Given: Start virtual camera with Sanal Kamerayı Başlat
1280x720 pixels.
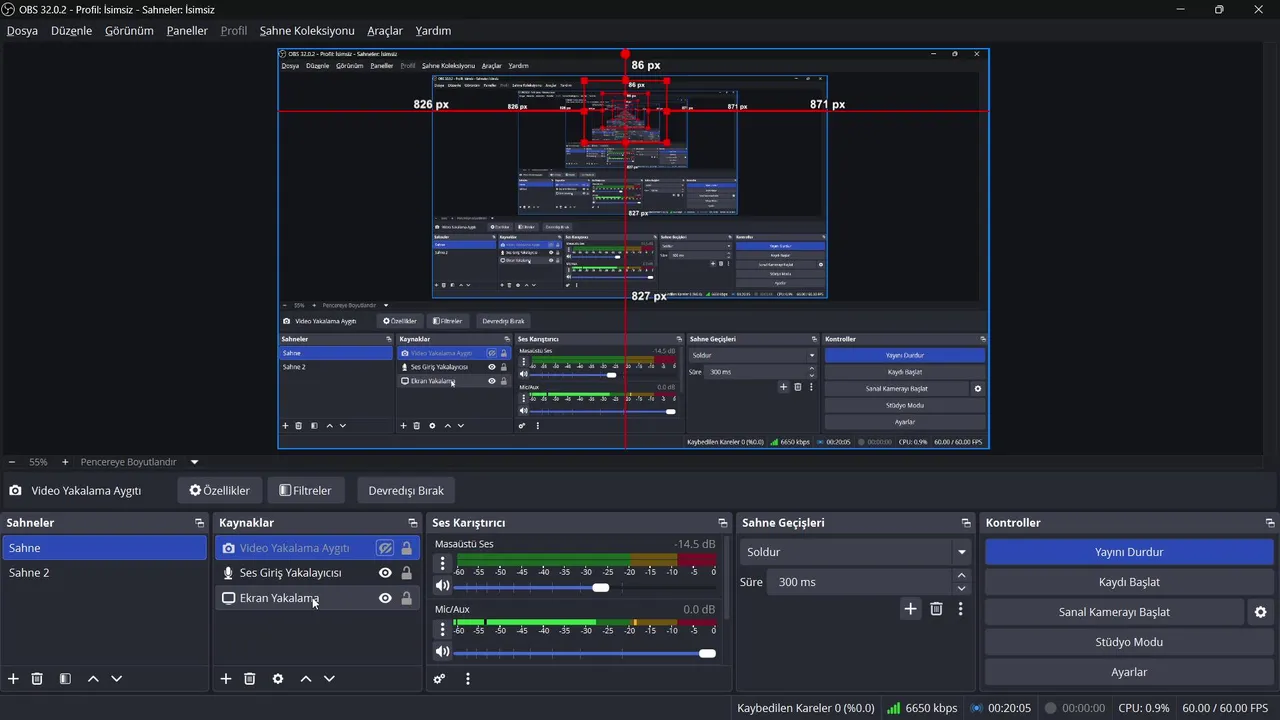Looking at the screenshot, I should [1114, 612].
